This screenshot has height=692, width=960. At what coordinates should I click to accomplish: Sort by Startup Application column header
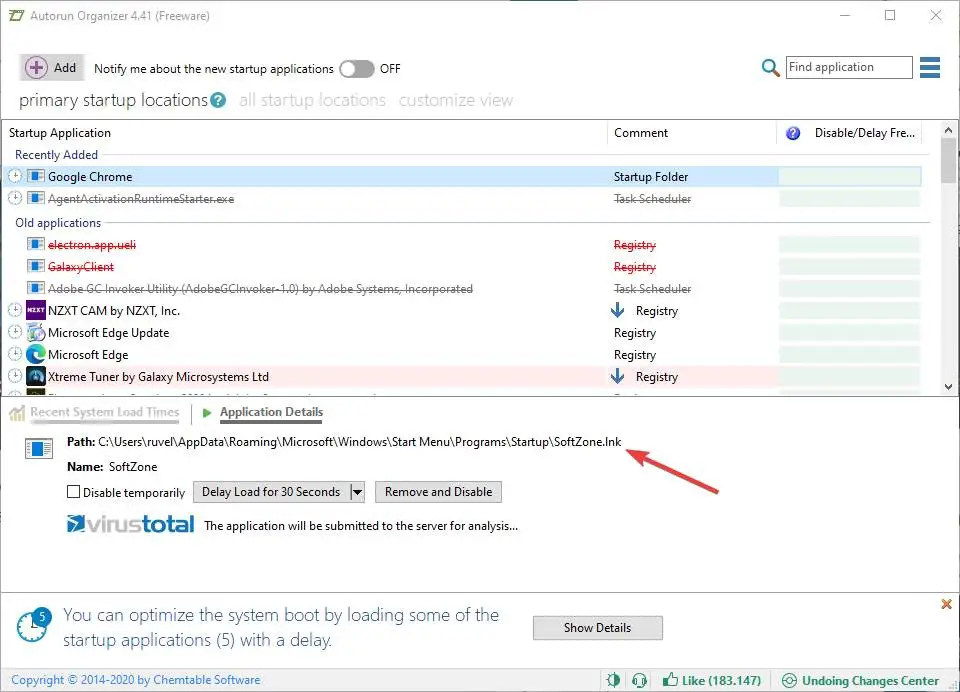click(60, 133)
